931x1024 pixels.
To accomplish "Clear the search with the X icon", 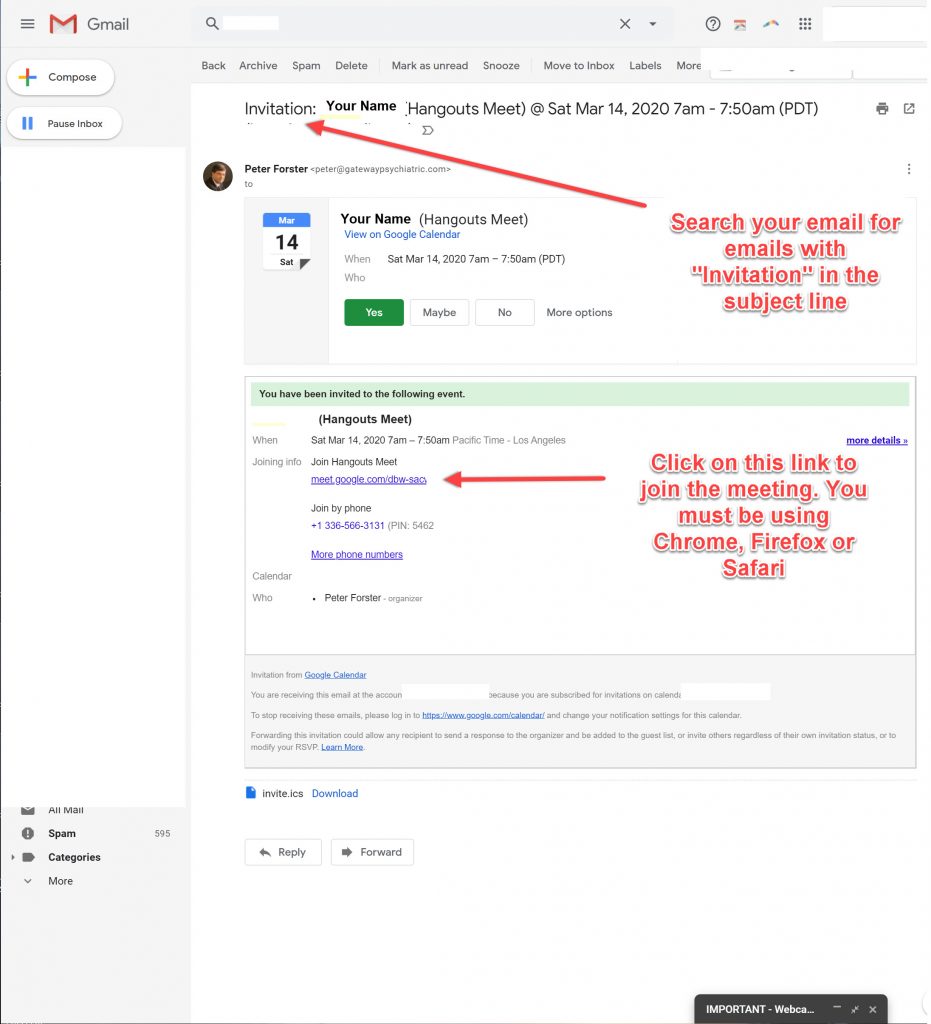I will click(x=625, y=24).
